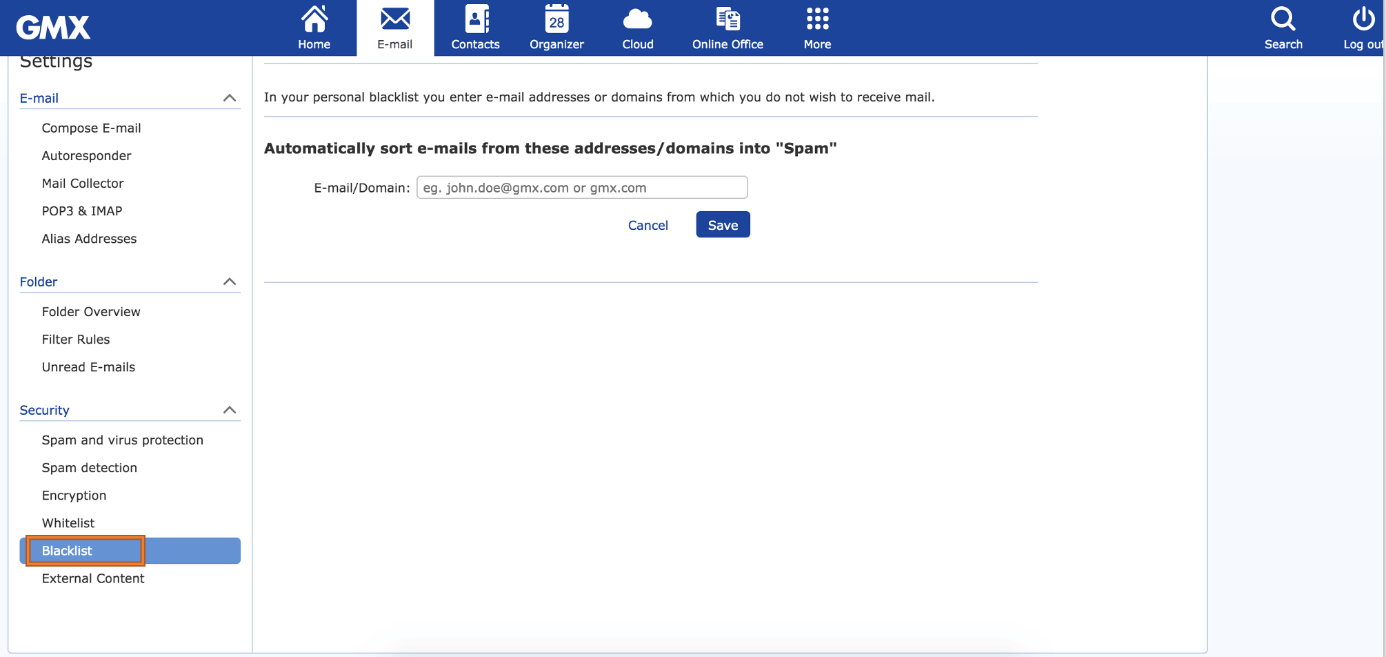Image resolution: width=1386 pixels, height=657 pixels.
Task: Open the Home icon in top navigation
Action: click(x=314, y=19)
